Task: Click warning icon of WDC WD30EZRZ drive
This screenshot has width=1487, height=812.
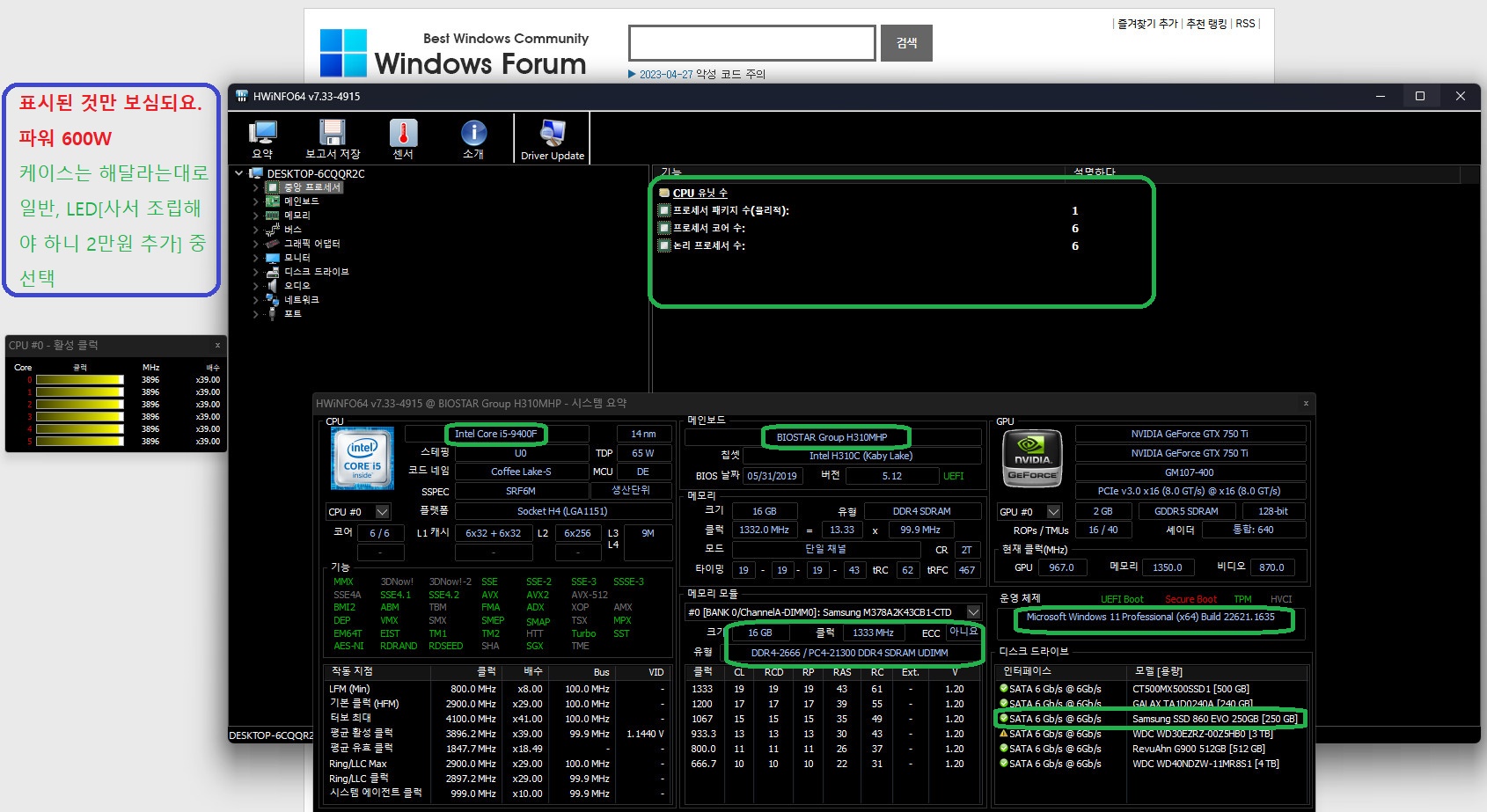Action: click(1003, 734)
